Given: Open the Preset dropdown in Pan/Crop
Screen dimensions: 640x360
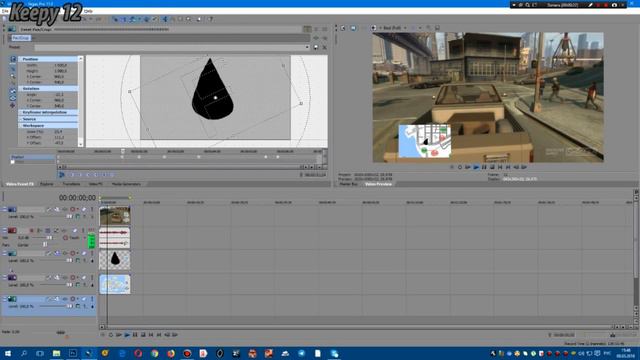Looking at the screenshot, I should (x=307, y=47).
